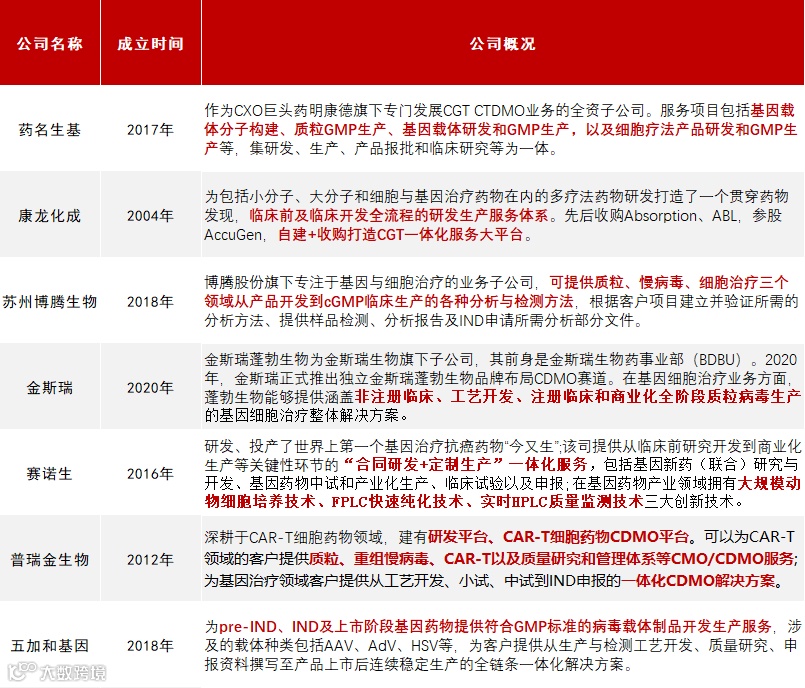
Task: Click the 公司概况 column header
Action: coord(503,44)
